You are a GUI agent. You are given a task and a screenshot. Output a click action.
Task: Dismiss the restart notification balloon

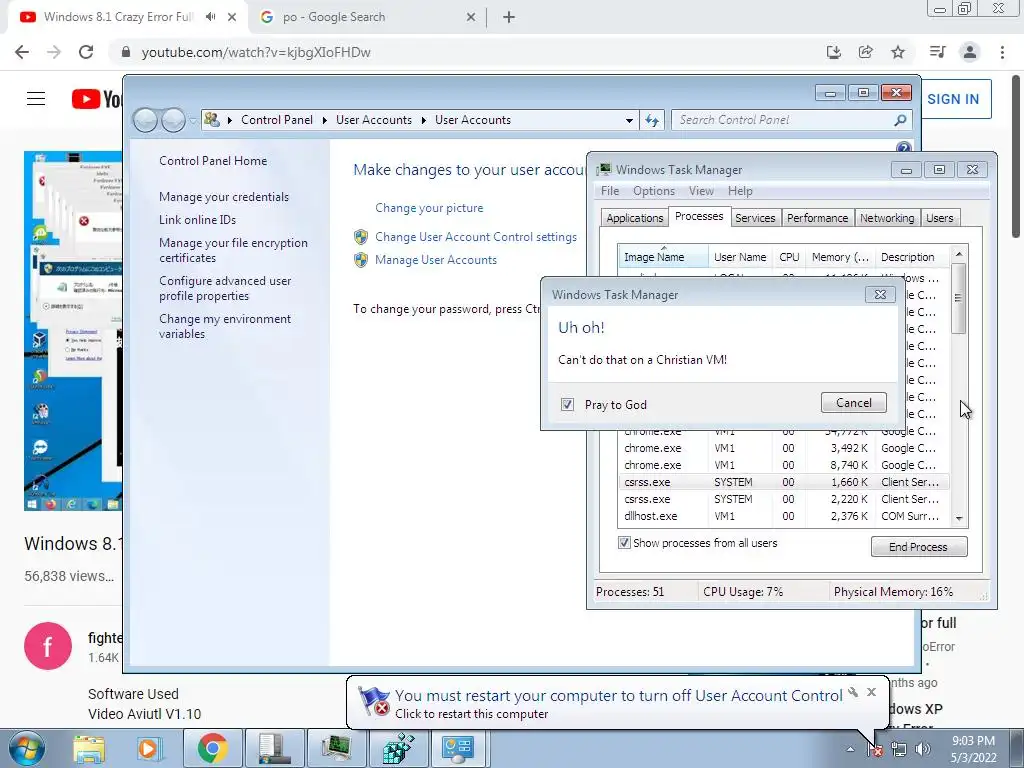pyautogui.click(x=871, y=692)
